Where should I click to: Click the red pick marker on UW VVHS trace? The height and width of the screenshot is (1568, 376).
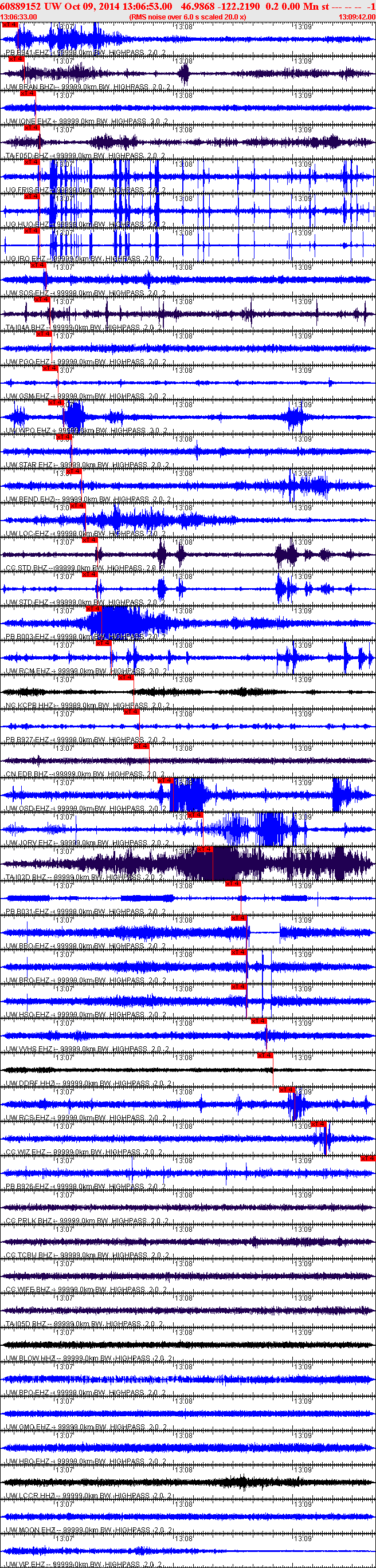click(x=258, y=1021)
